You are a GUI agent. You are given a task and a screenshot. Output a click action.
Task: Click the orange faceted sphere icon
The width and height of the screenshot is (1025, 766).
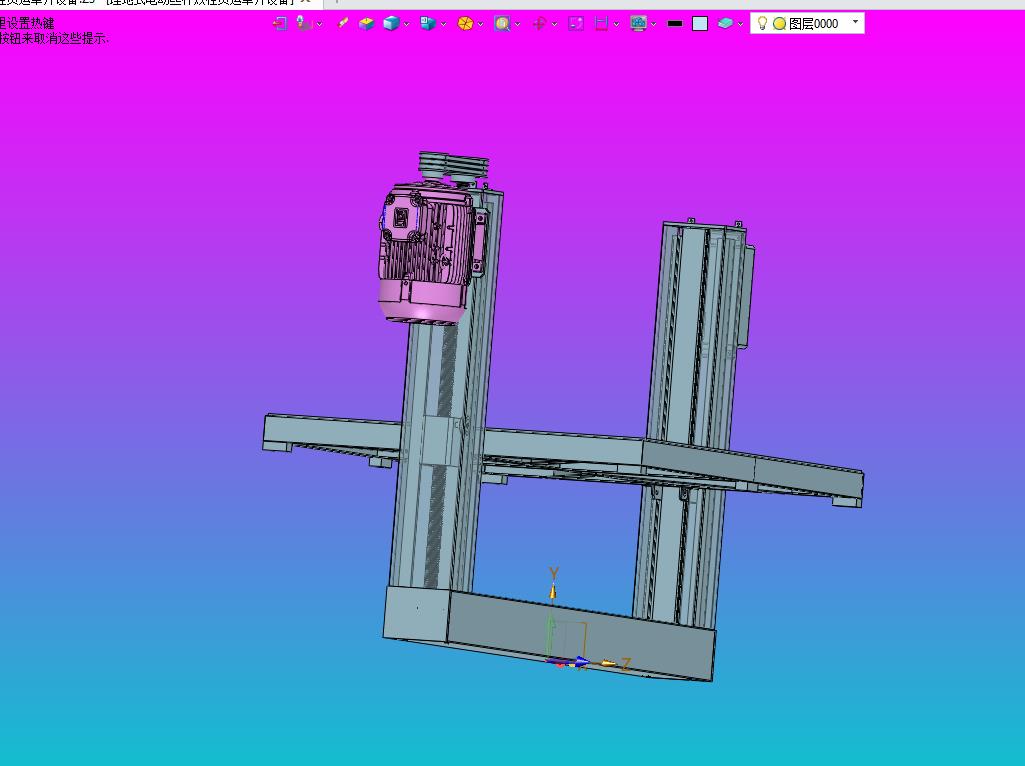pos(465,24)
